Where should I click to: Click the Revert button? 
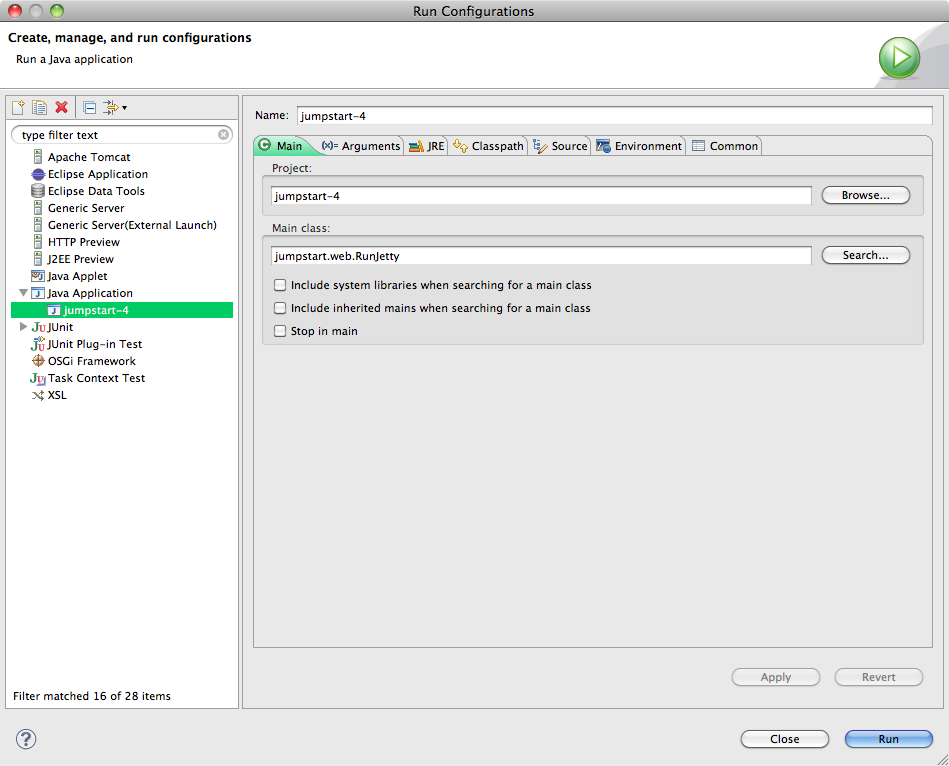pos(878,677)
